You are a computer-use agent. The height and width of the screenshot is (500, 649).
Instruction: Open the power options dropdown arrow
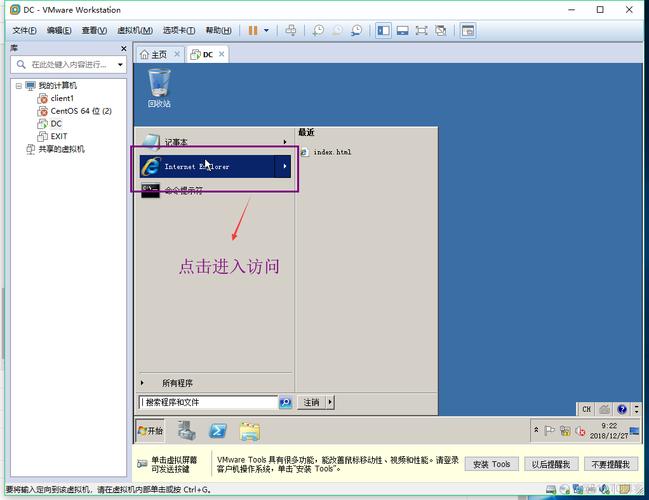click(x=267, y=31)
